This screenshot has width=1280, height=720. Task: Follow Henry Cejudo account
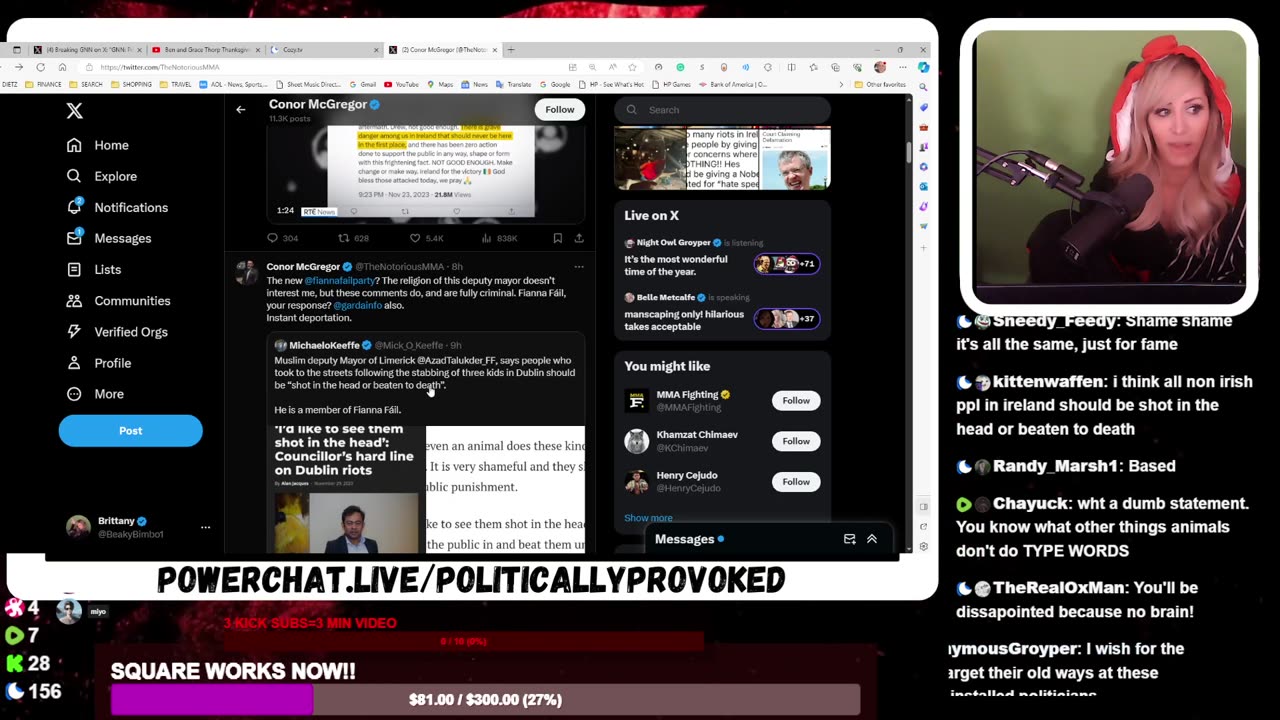(x=796, y=482)
